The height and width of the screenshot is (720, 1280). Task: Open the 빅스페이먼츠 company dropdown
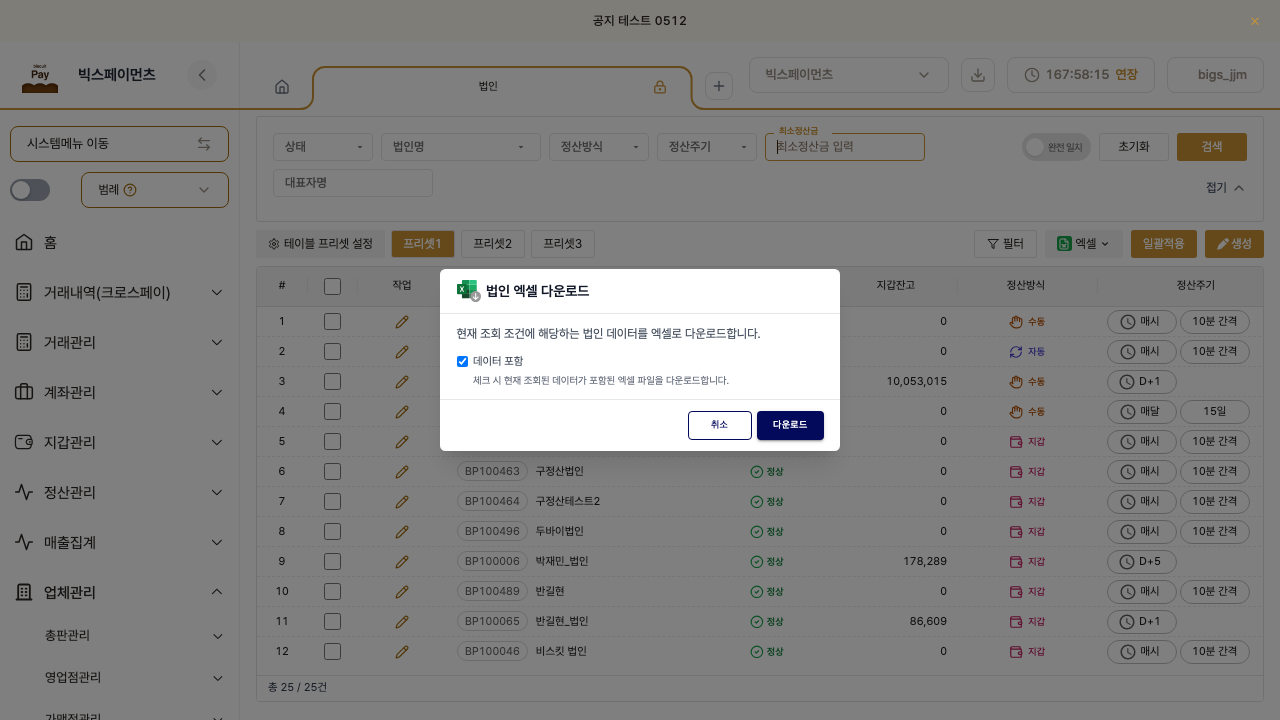tap(849, 75)
